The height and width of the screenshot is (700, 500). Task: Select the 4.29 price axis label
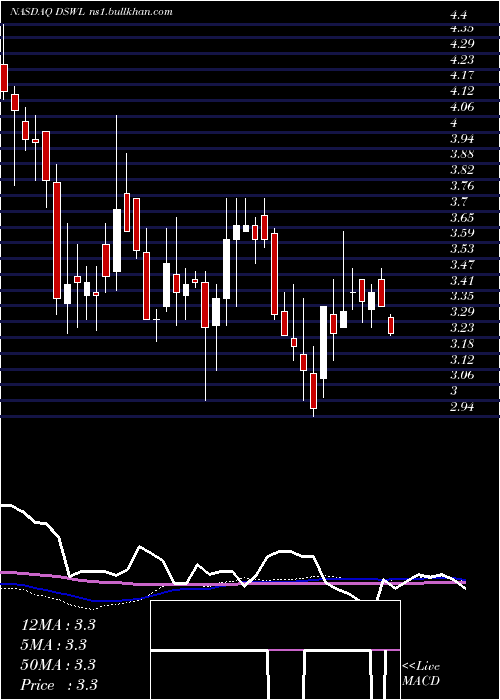pos(462,44)
